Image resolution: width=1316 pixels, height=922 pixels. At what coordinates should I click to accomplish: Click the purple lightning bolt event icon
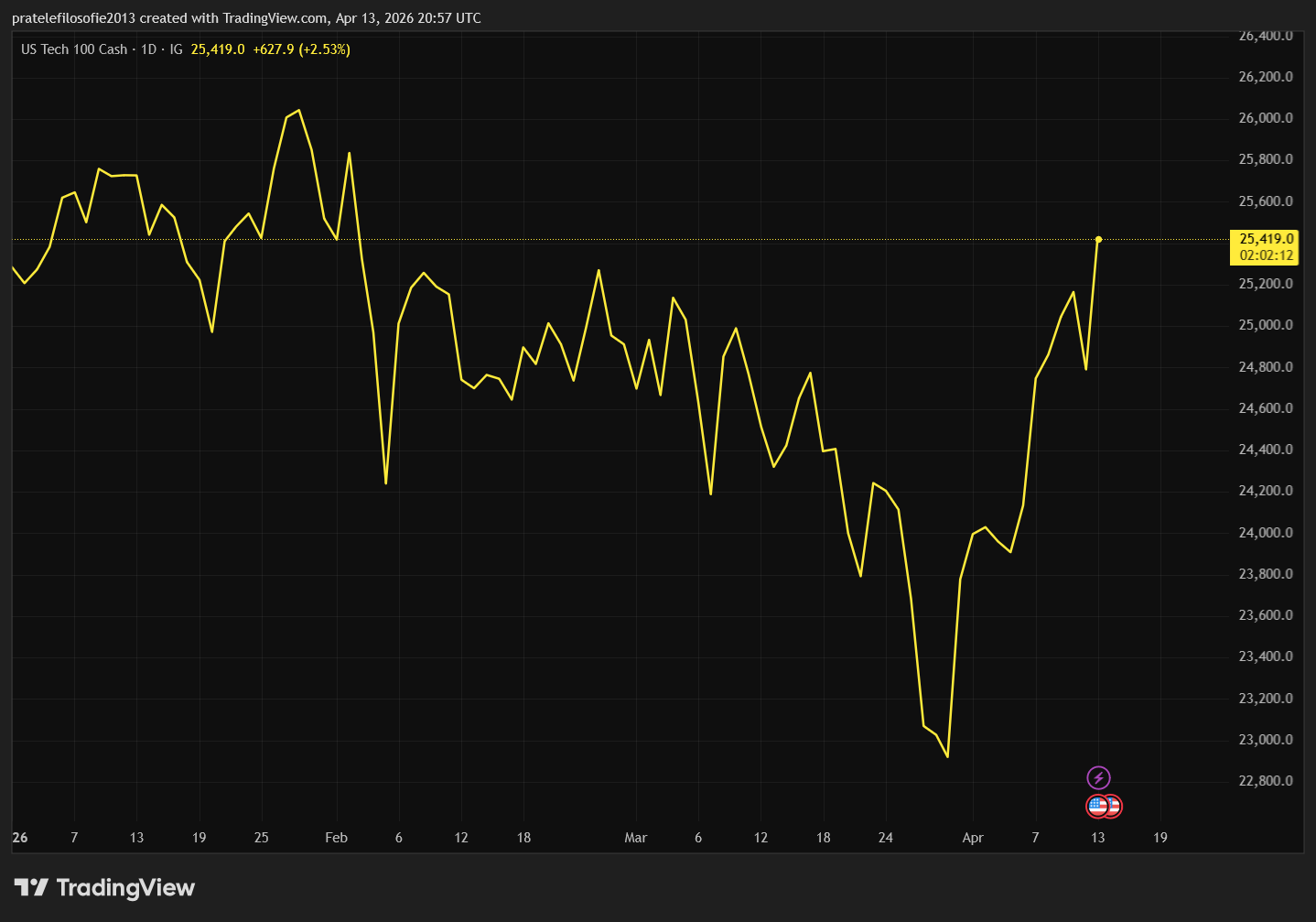tap(1098, 778)
